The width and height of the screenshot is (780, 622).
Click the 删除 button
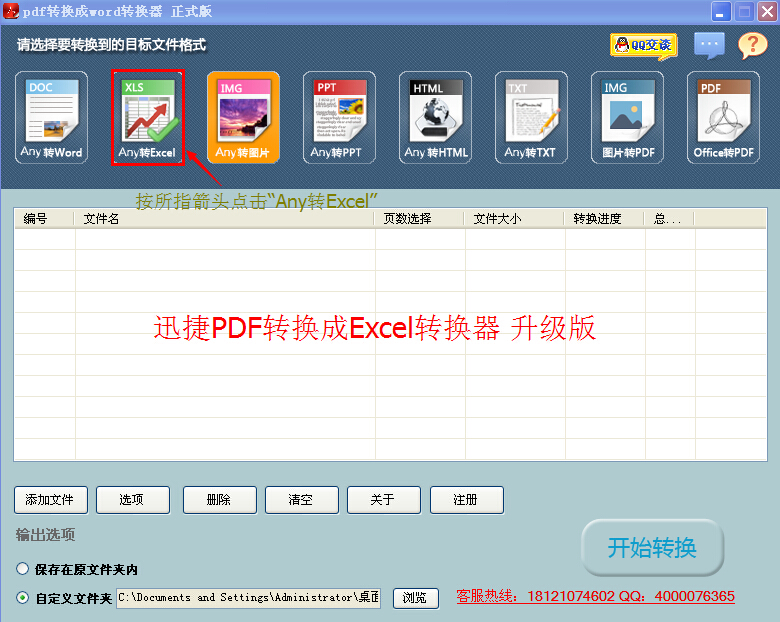coord(220,500)
